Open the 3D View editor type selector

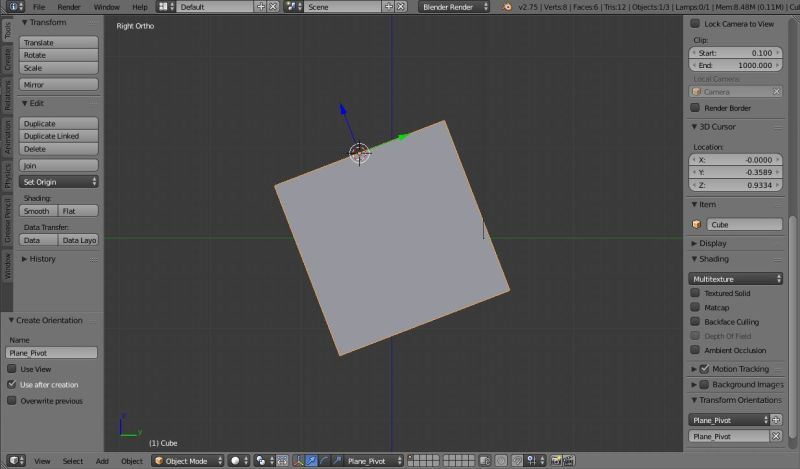(16, 461)
